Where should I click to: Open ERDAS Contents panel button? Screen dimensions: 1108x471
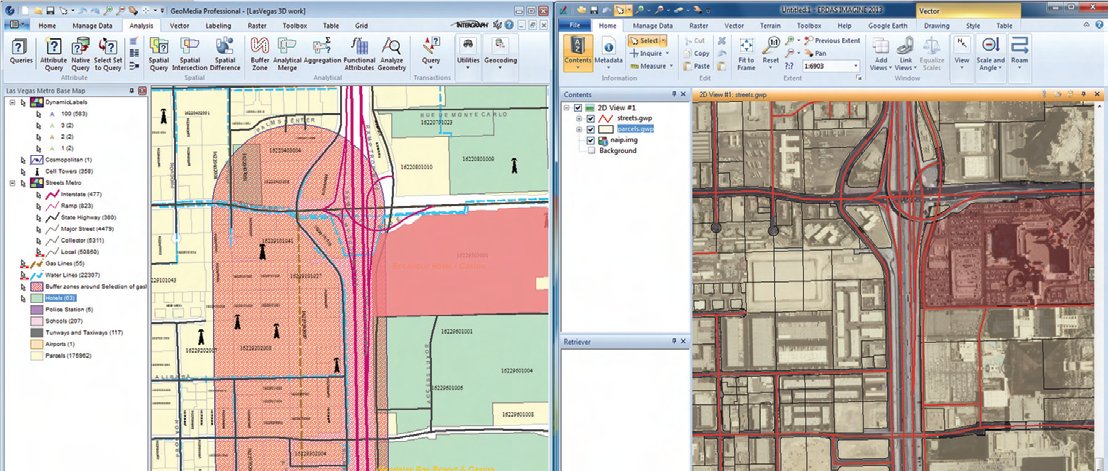click(x=578, y=51)
